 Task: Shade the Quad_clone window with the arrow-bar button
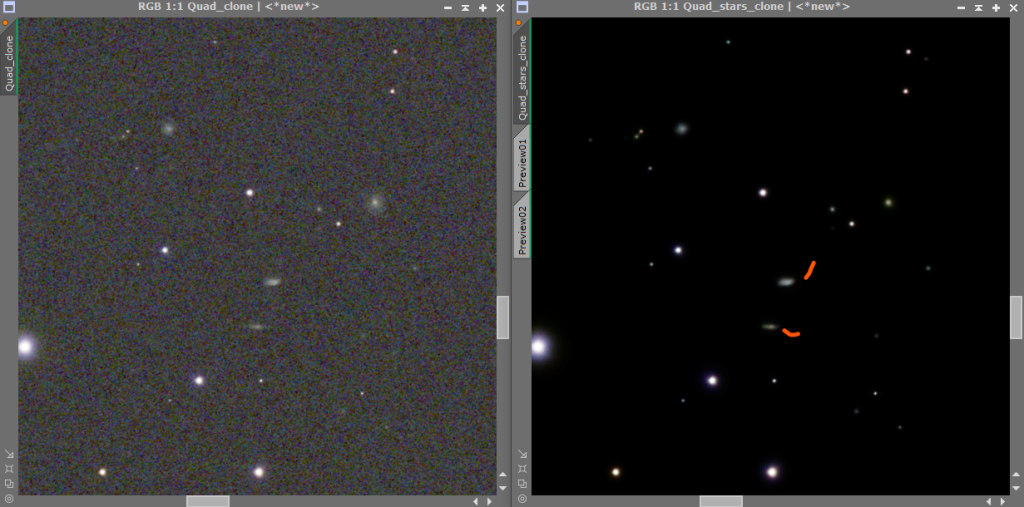point(465,8)
